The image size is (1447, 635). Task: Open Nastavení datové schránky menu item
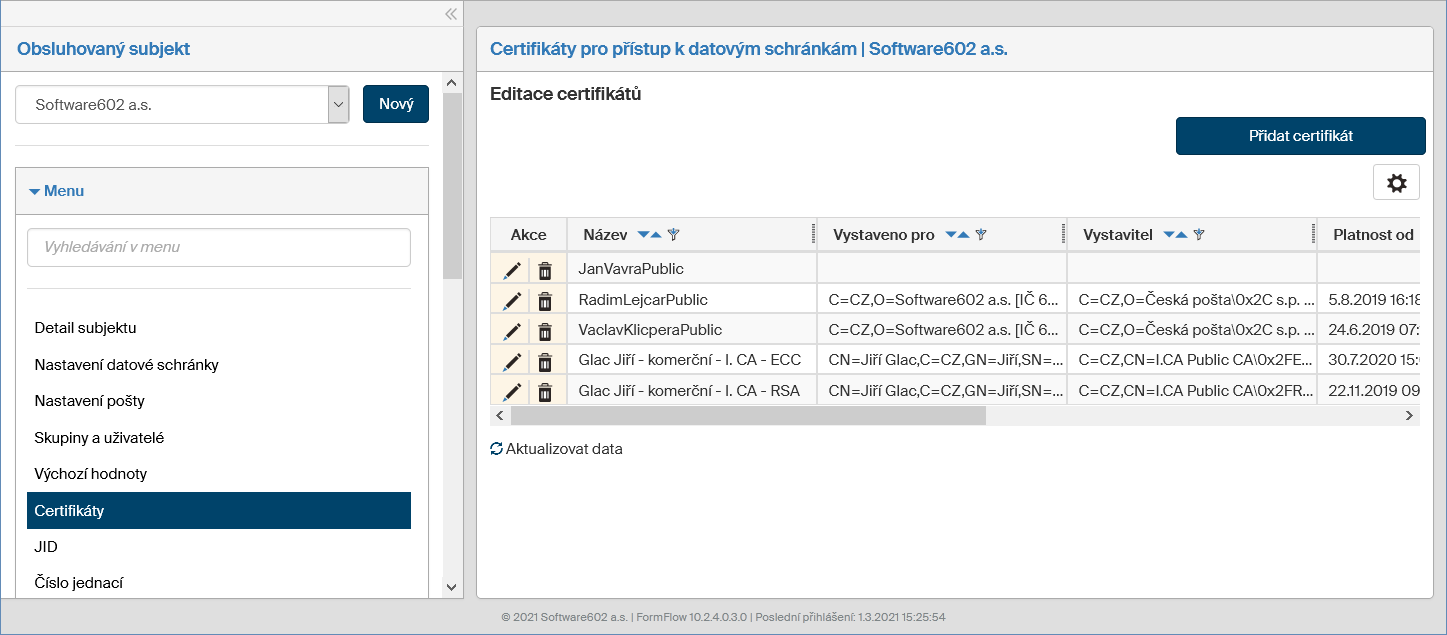pos(126,365)
